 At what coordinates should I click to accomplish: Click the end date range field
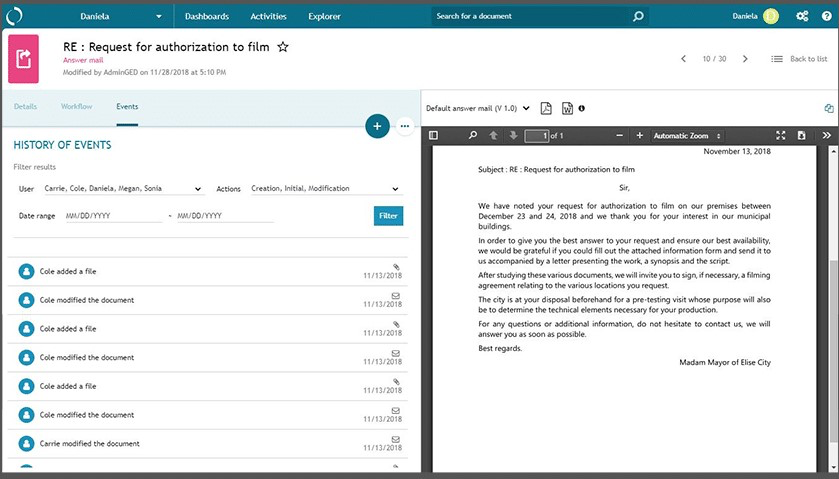[x=225, y=216]
